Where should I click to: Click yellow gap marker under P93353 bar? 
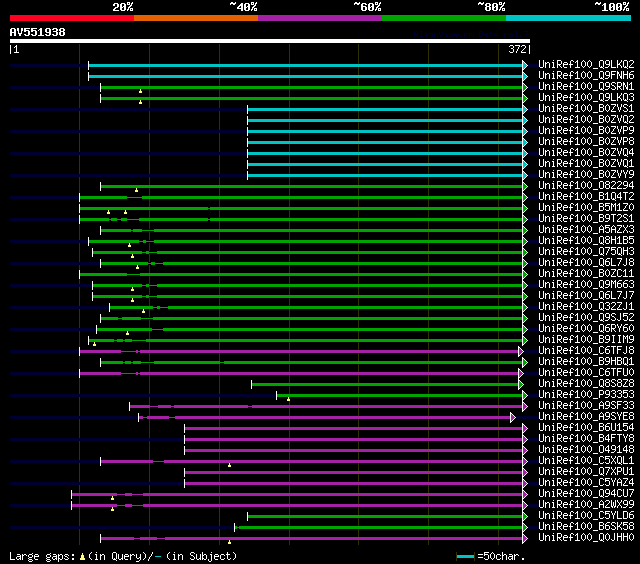coord(289,400)
